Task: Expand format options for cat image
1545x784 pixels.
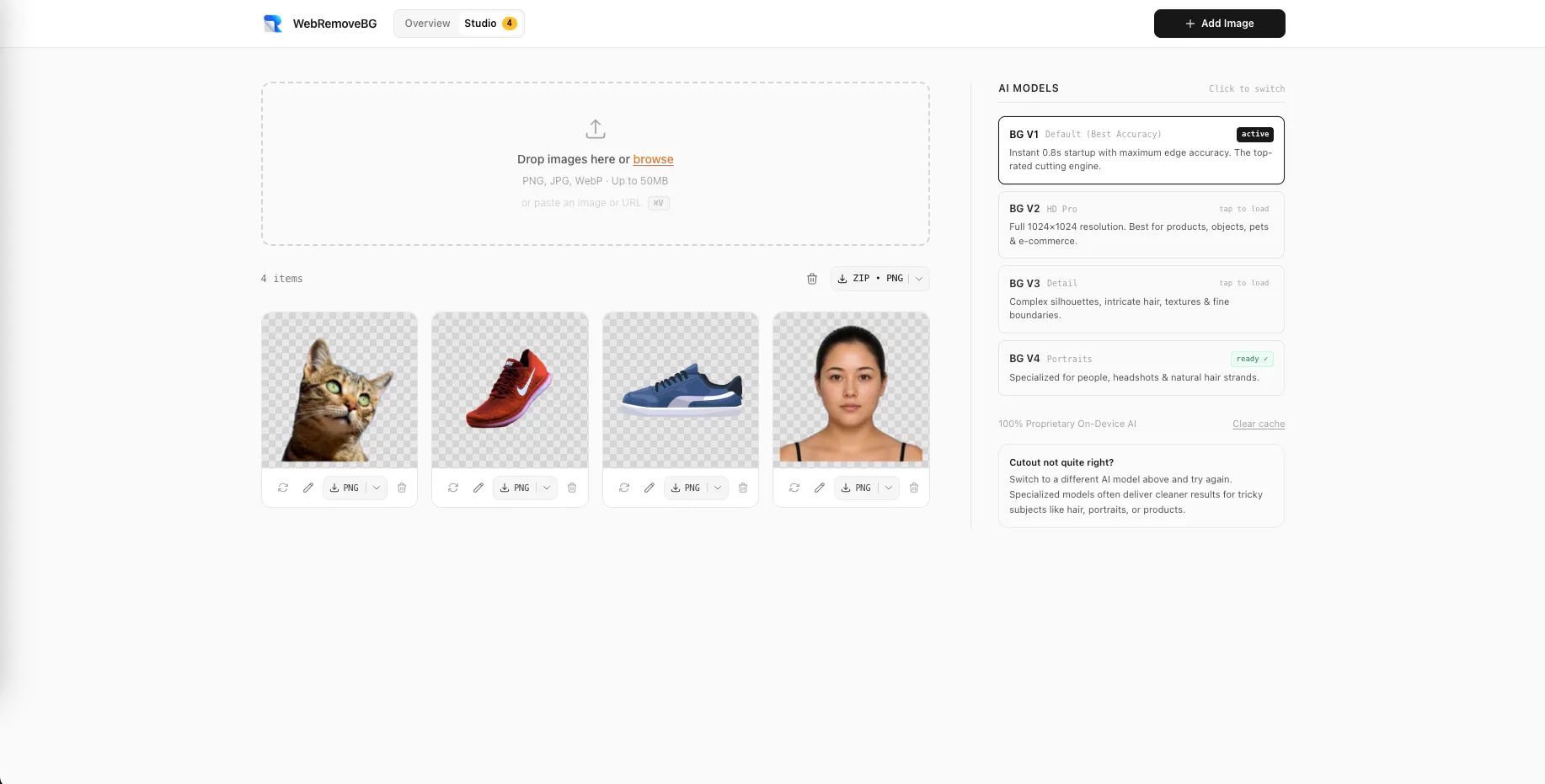Action: click(x=377, y=488)
